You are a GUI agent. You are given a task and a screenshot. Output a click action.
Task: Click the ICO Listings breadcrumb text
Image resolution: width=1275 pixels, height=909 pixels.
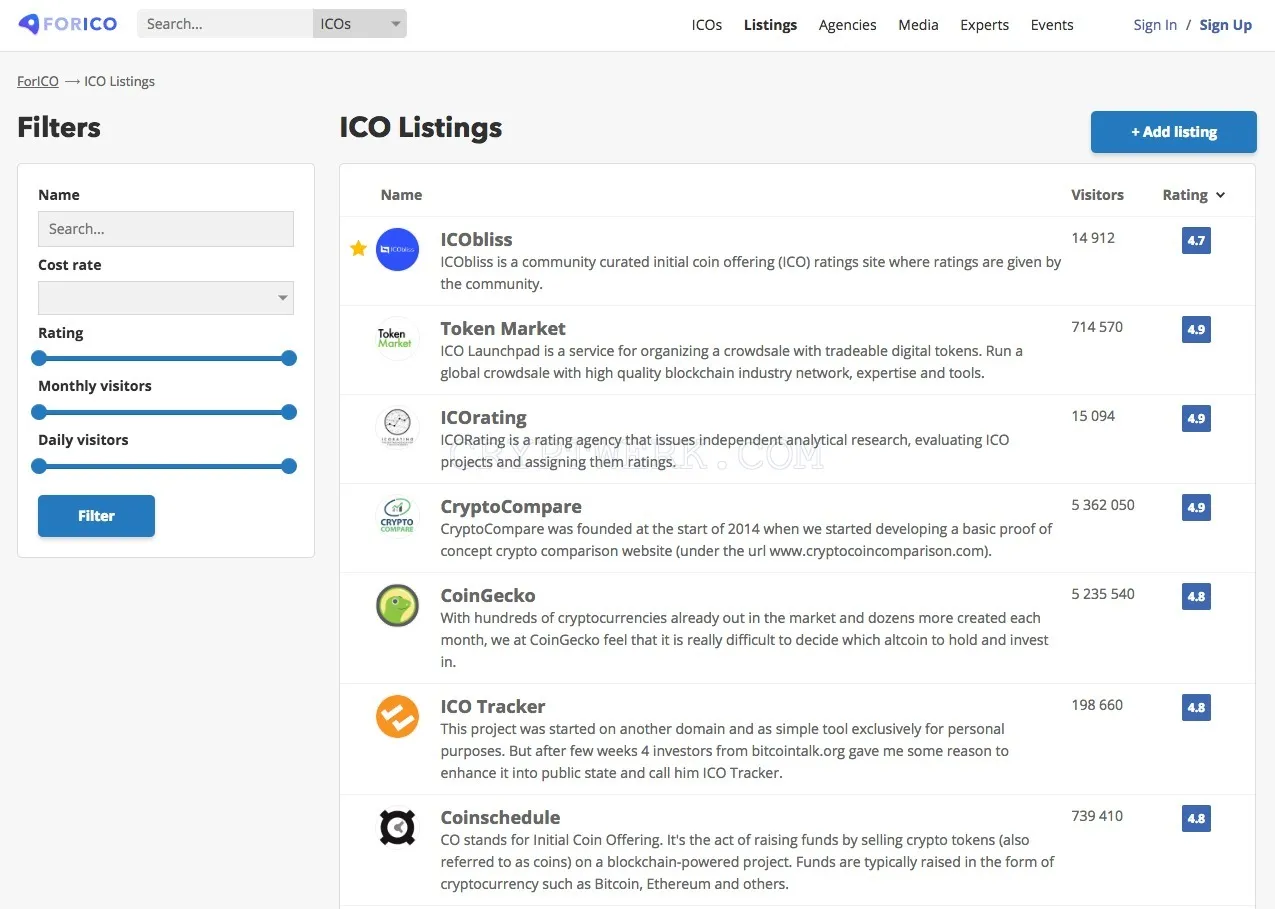(119, 81)
